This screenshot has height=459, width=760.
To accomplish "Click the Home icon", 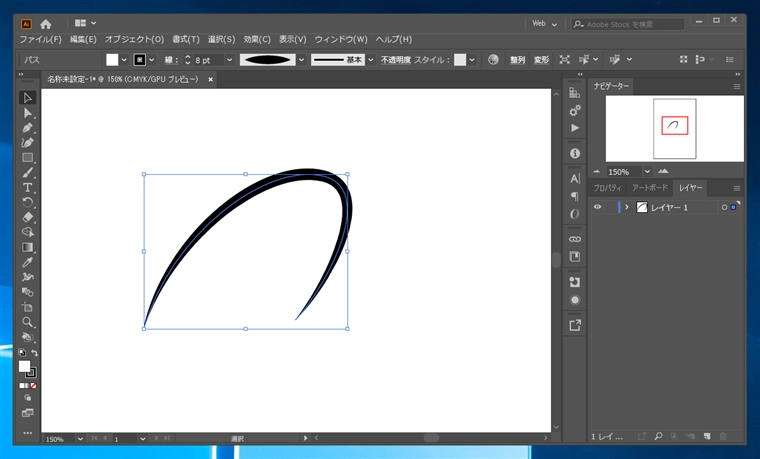I will point(46,24).
